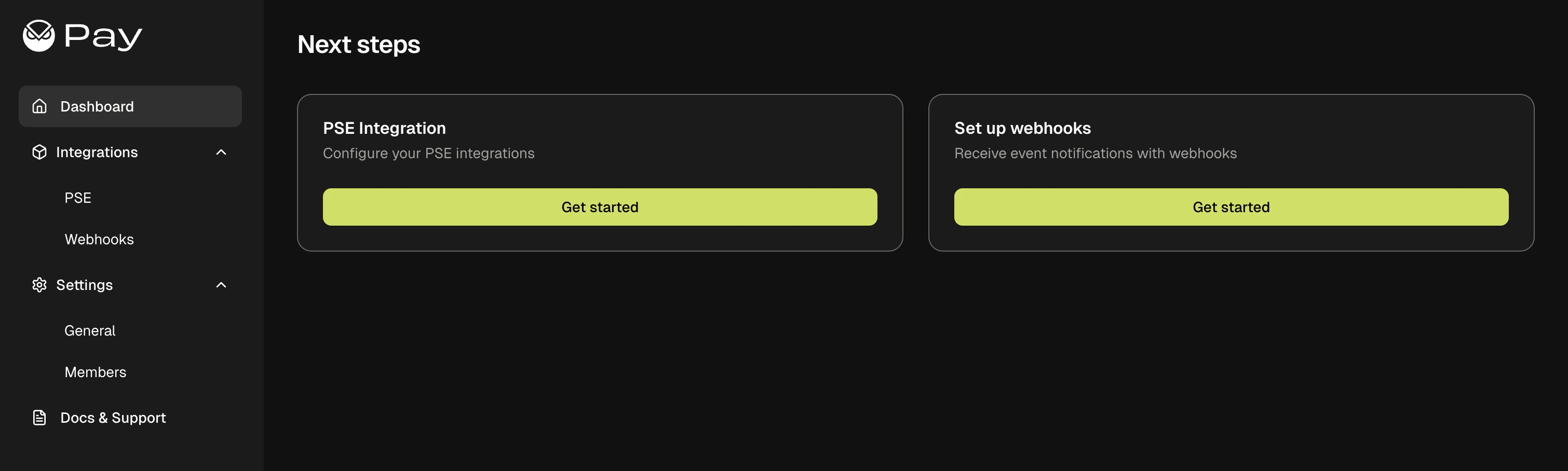
Task: Open the Dashboard page
Action: click(98, 106)
